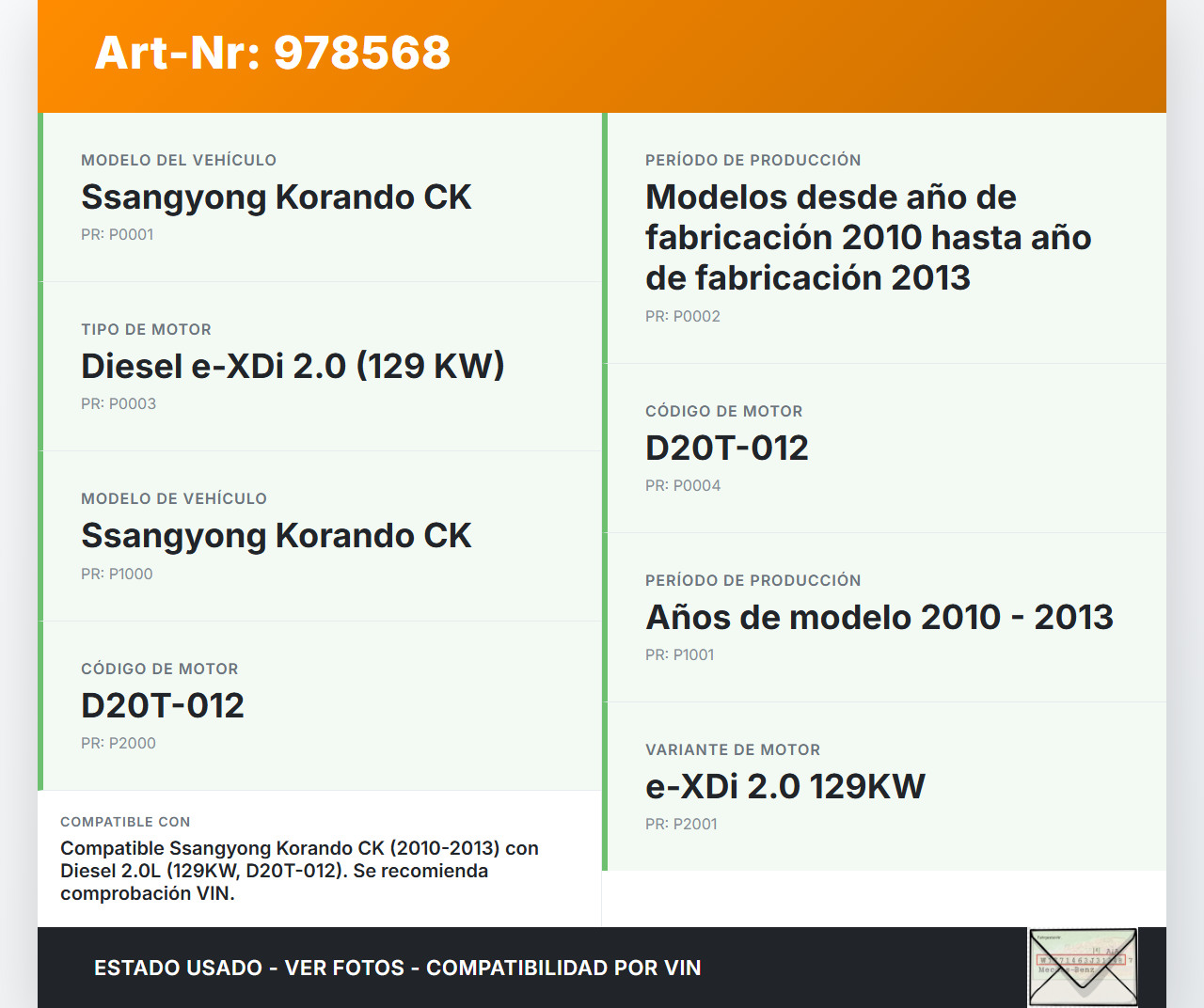Click the VARIANTE DE MOTOR section header
1204x1008 pixels.
[x=733, y=749]
